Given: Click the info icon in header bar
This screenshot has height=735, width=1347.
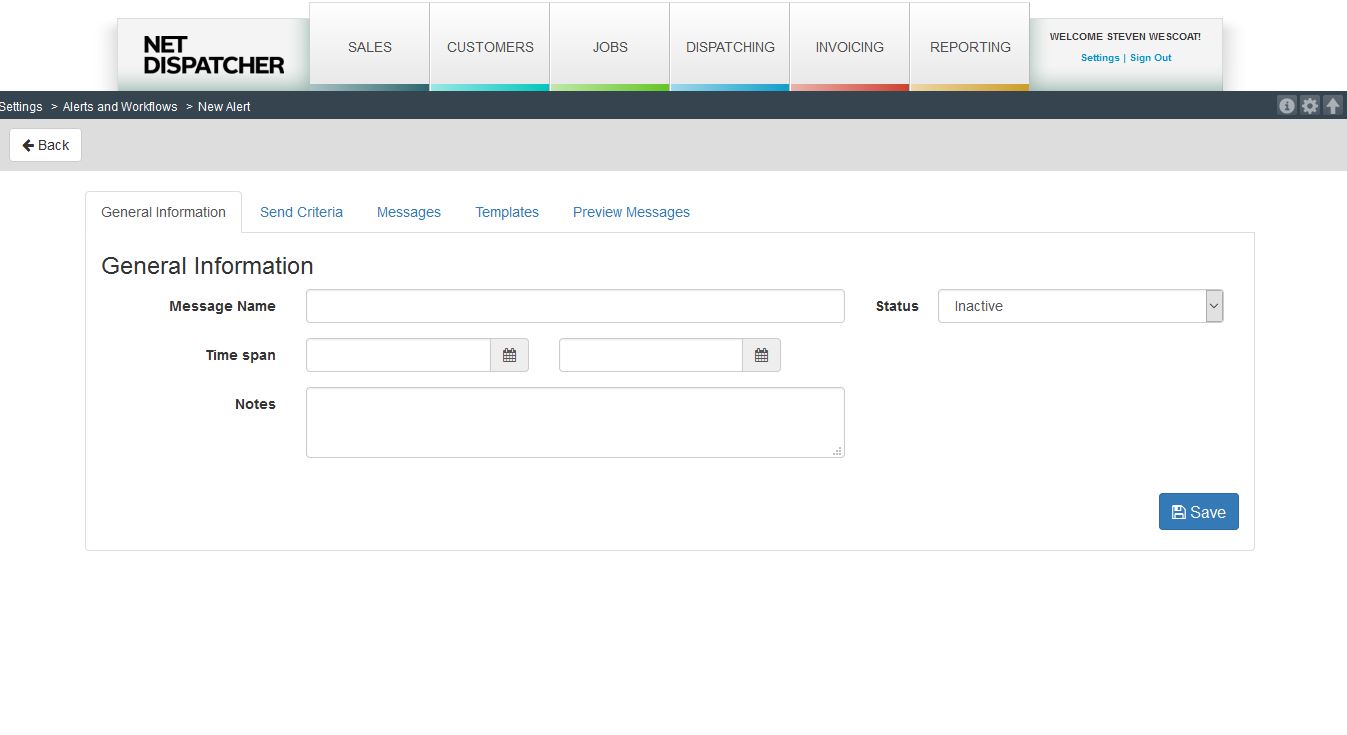Looking at the screenshot, I should (1287, 105).
